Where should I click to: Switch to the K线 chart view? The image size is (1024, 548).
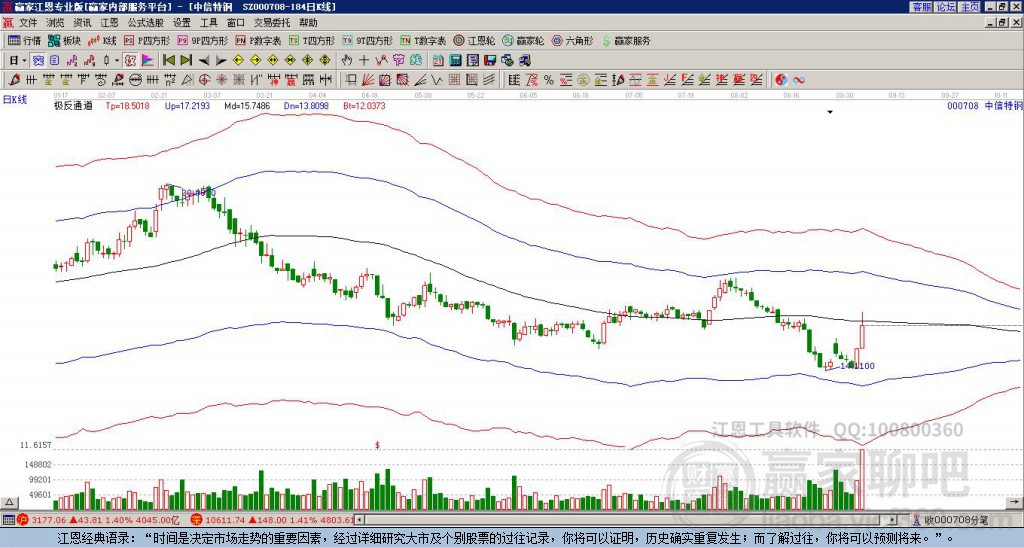[x=102, y=40]
